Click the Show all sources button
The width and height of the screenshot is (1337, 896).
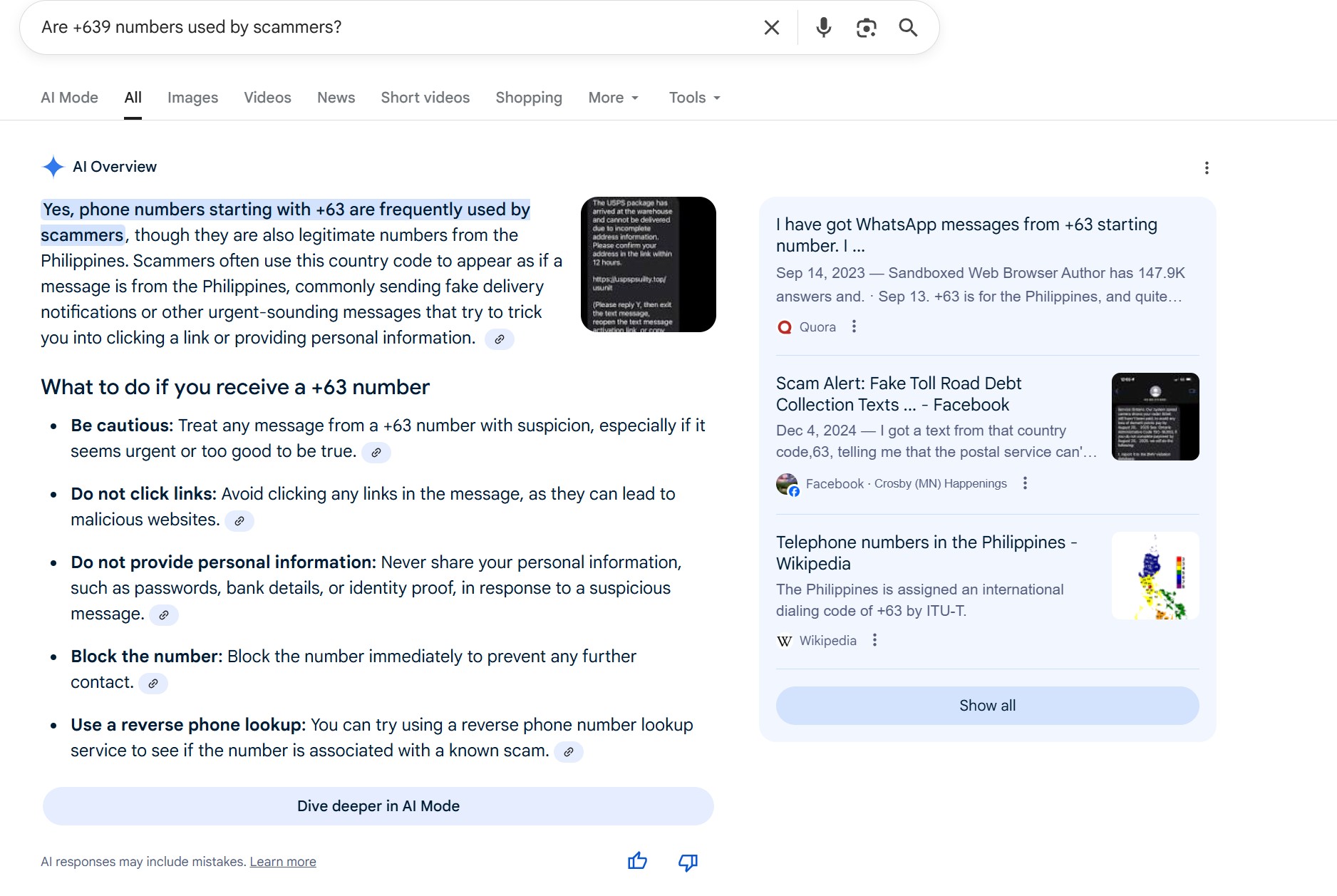(x=987, y=706)
